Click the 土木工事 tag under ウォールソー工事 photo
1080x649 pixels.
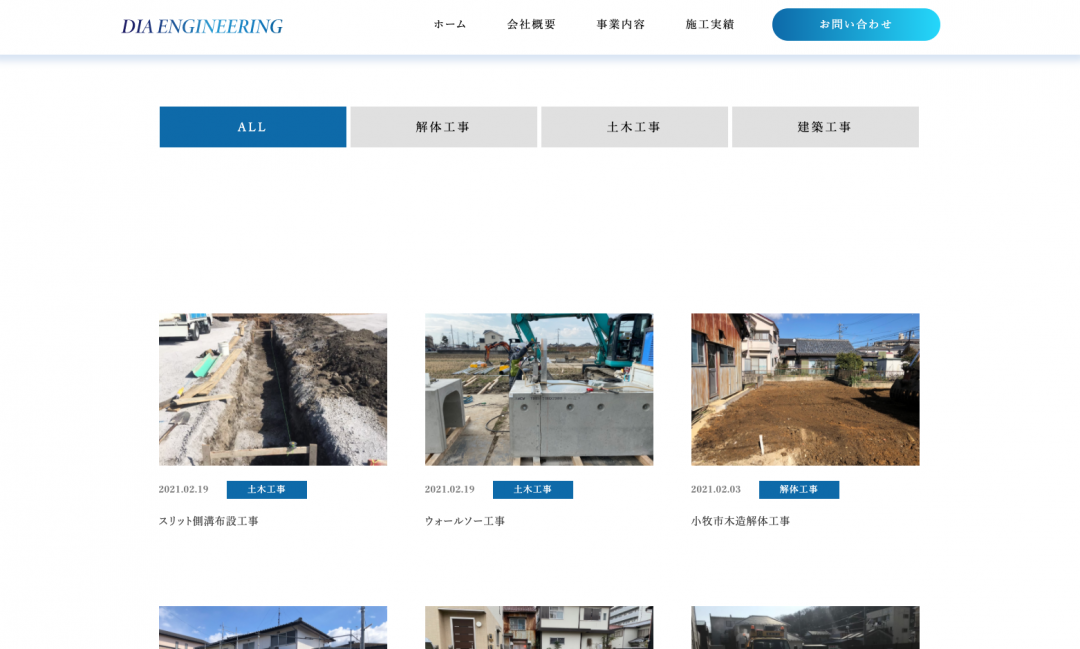[x=532, y=489]
